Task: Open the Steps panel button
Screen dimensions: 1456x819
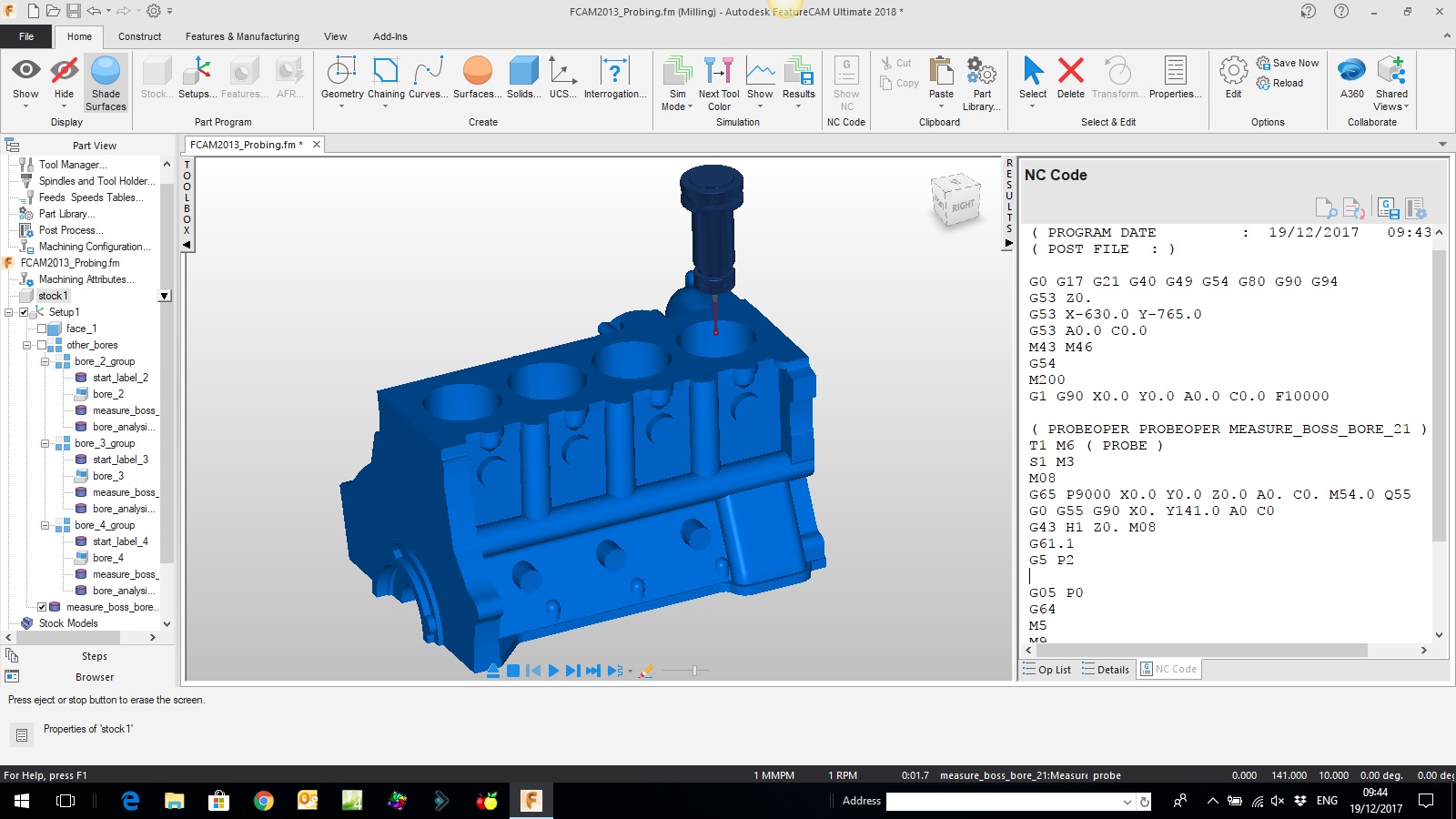Action: click(x=94, y=656)
